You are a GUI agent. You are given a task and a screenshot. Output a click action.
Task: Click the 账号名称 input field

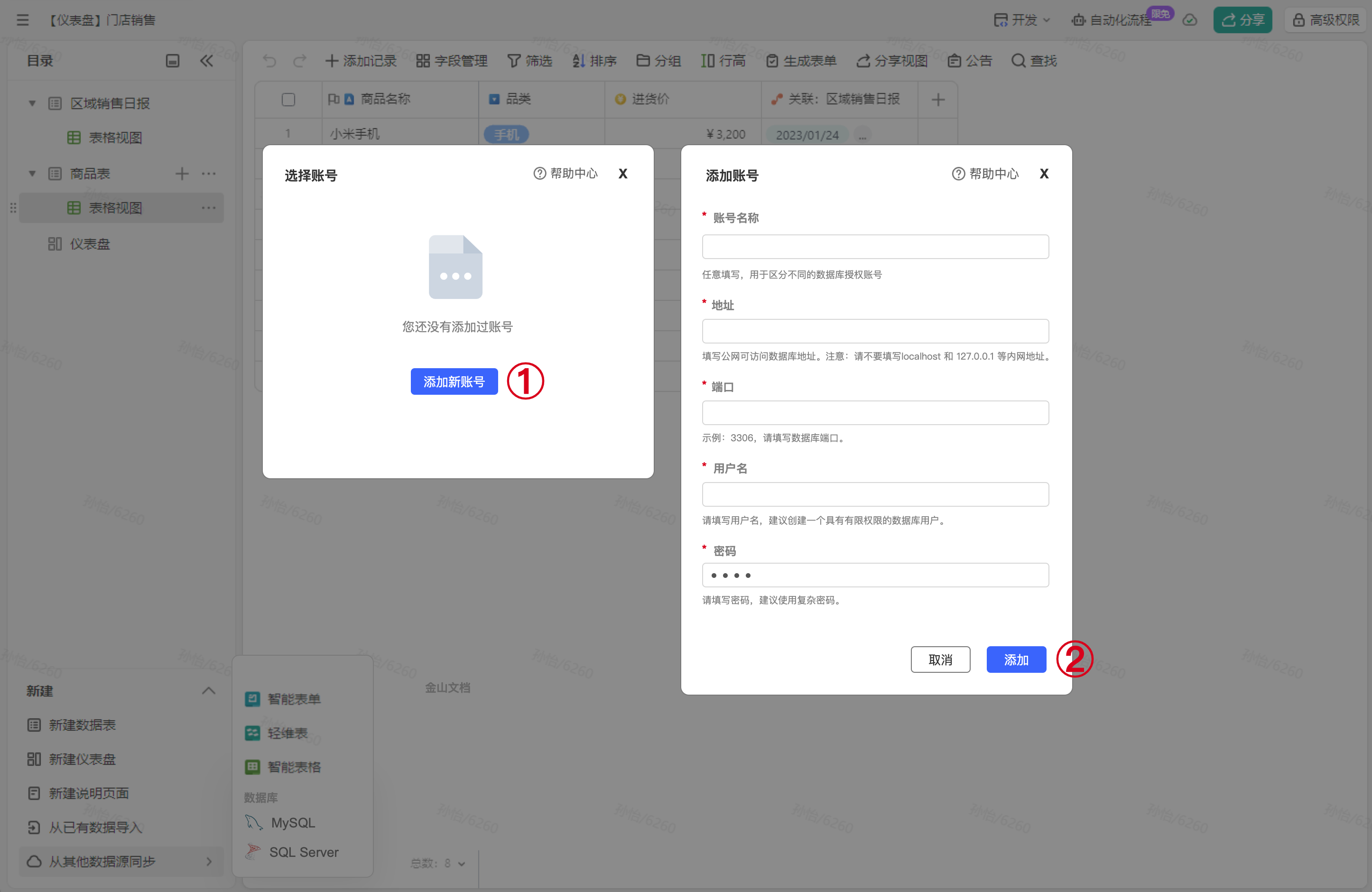(874, 247)
